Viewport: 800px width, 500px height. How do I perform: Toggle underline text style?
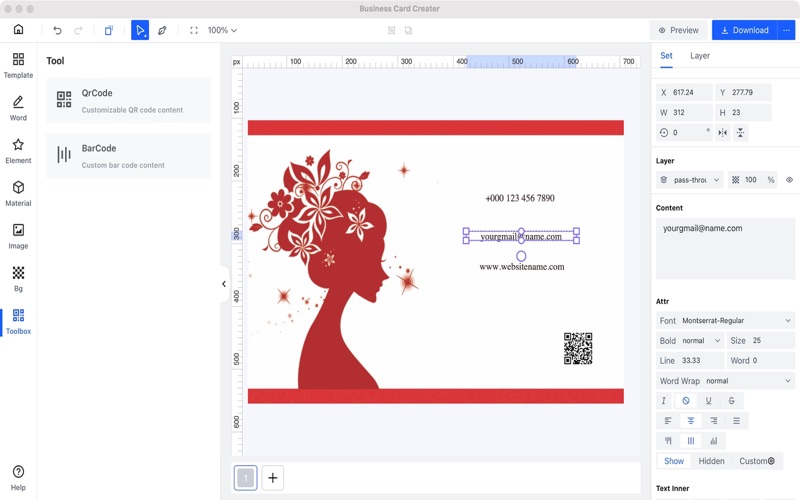709,401
